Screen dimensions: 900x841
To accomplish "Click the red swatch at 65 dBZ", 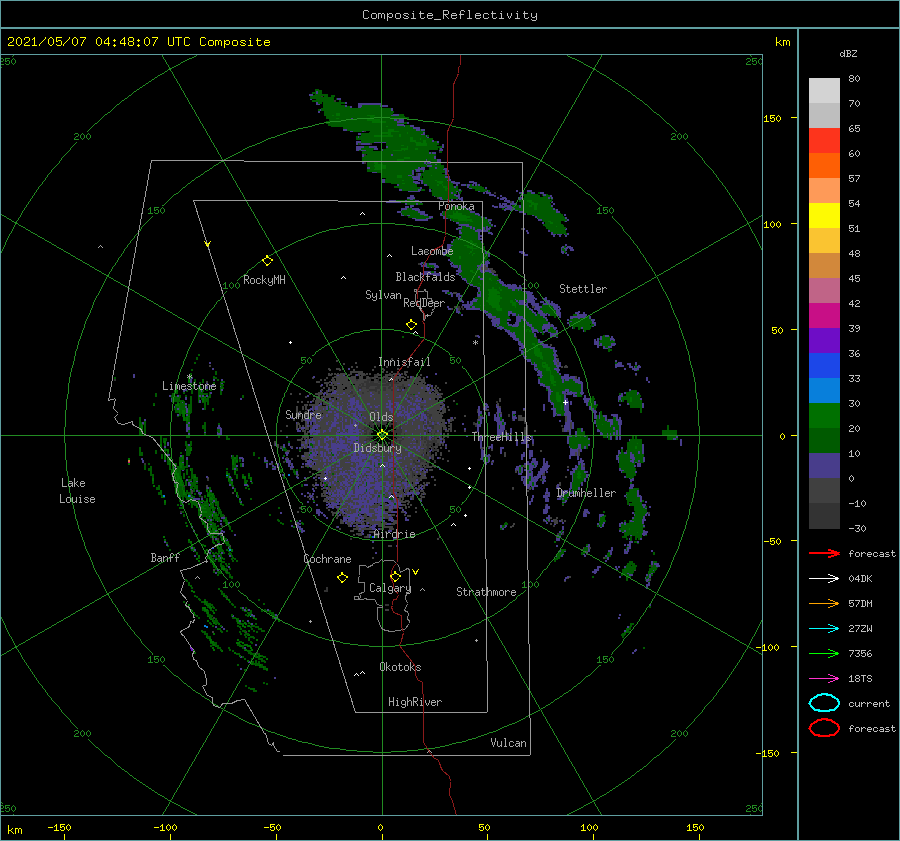I will (x=824, y=140).
